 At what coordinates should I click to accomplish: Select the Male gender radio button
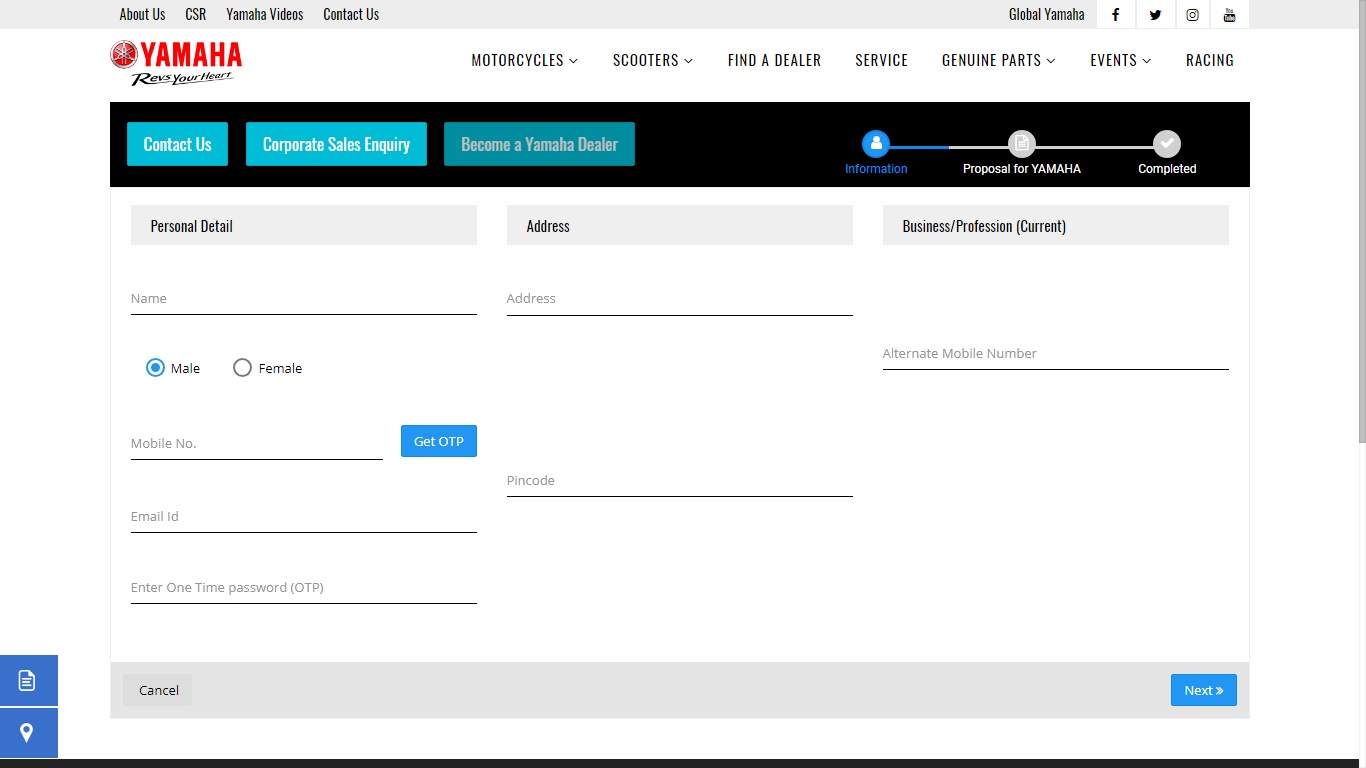pos(156,367)
